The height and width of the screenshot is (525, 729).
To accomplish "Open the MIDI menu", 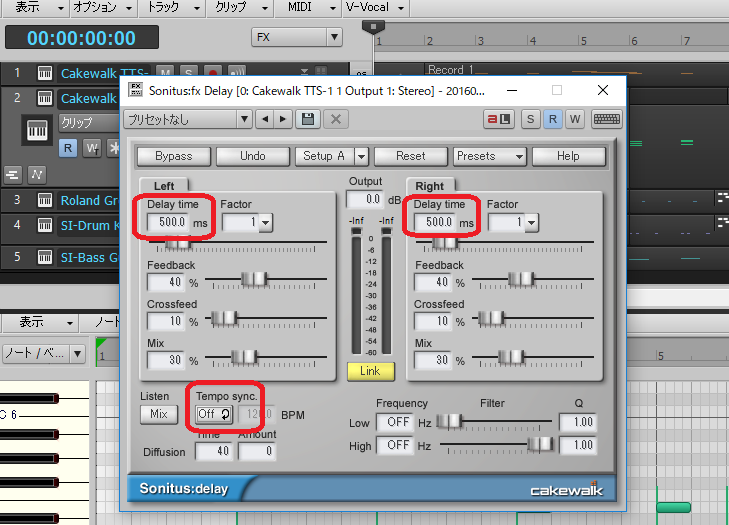I will coord(306,7).
